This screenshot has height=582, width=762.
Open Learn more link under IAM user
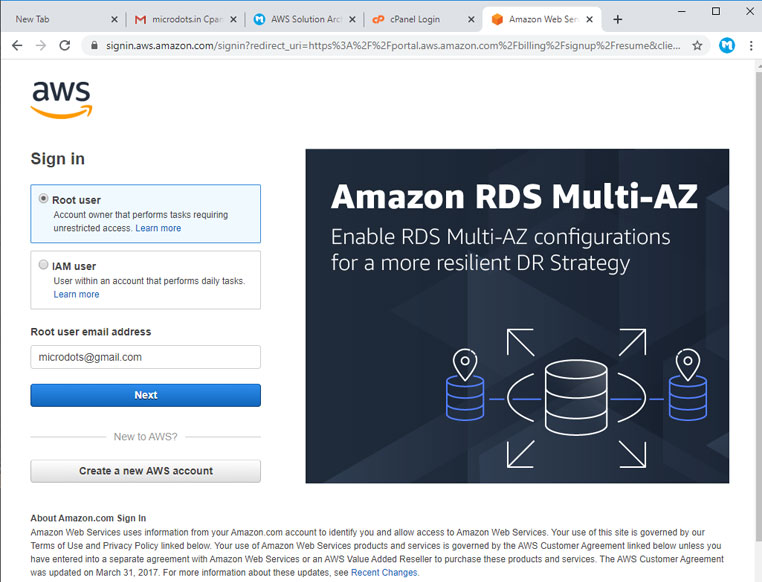(76, 294)
